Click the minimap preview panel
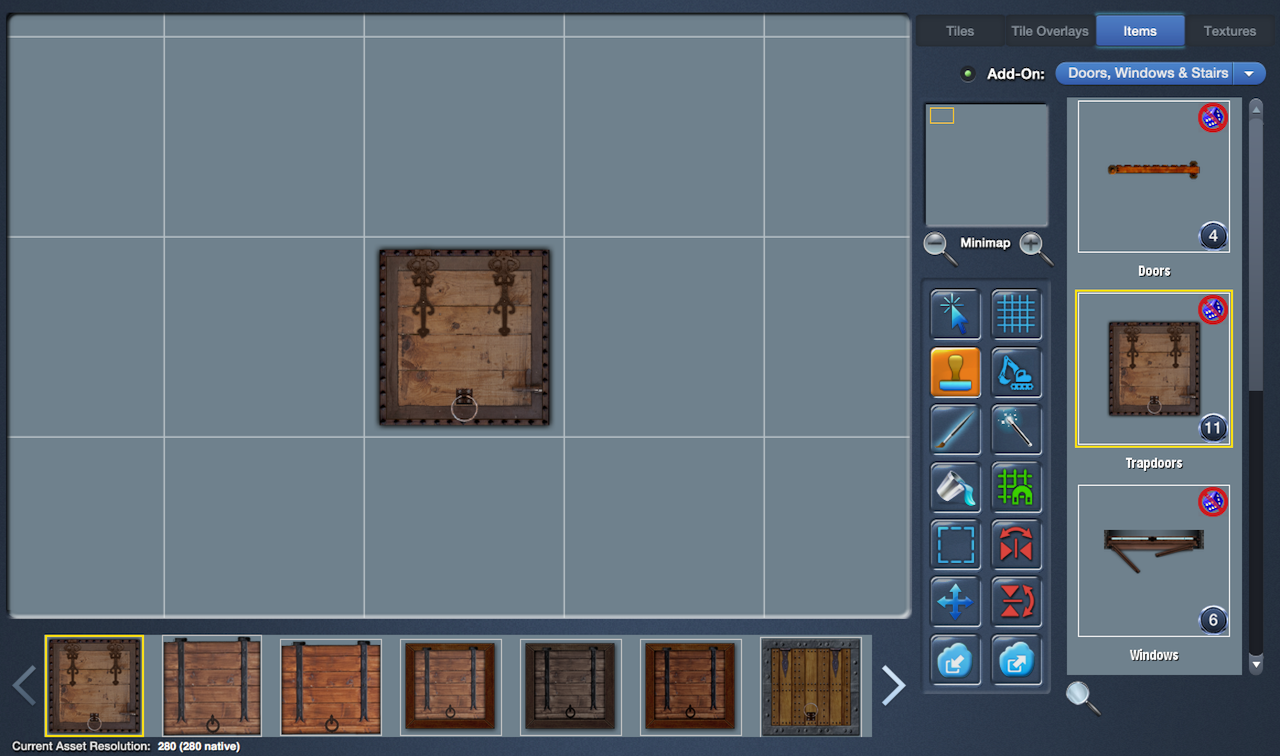This screenshot has height=756, width=1280. [x=987, y=165]
